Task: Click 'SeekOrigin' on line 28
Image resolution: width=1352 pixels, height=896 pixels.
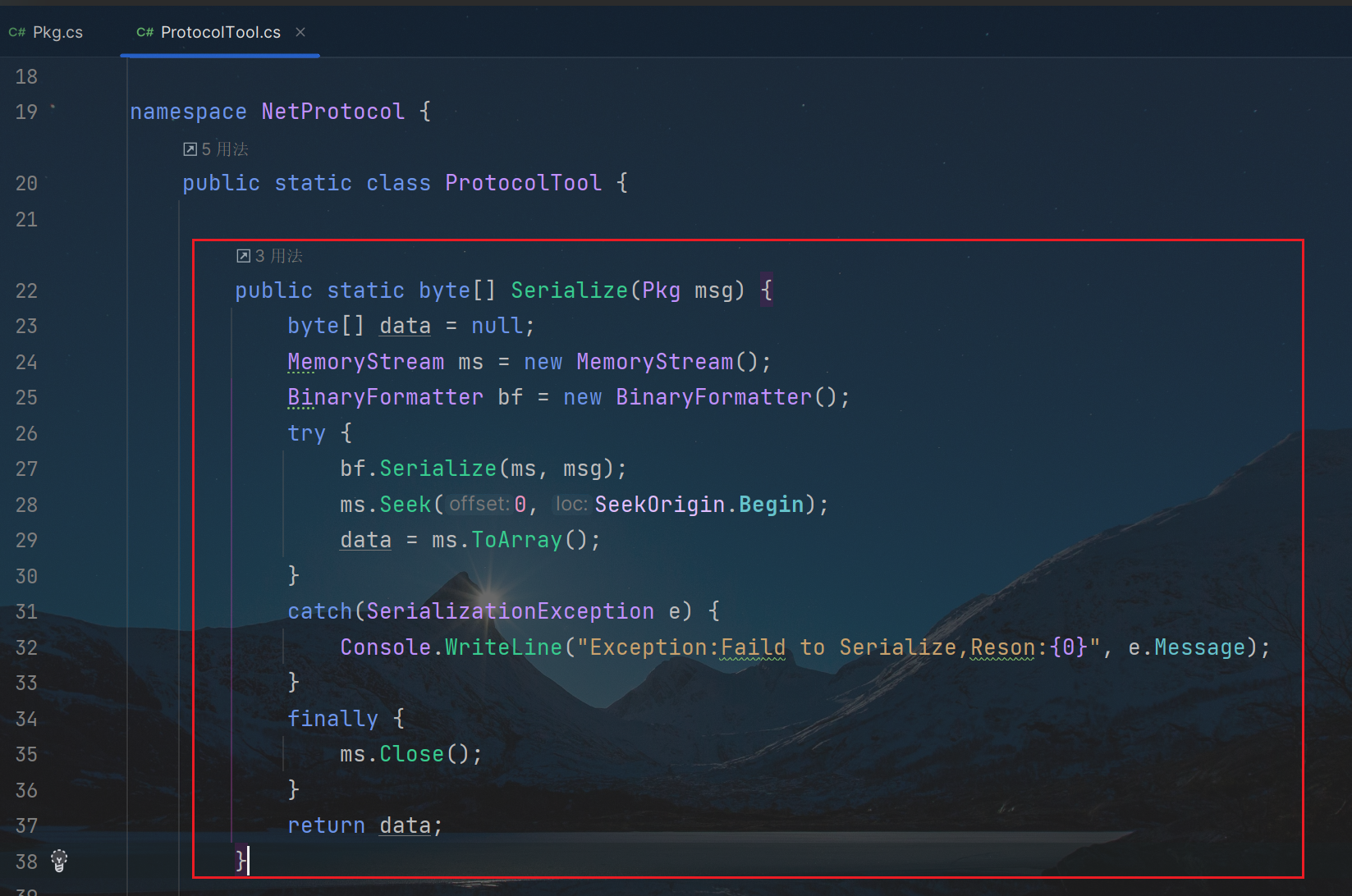Action: click(660, 505)
